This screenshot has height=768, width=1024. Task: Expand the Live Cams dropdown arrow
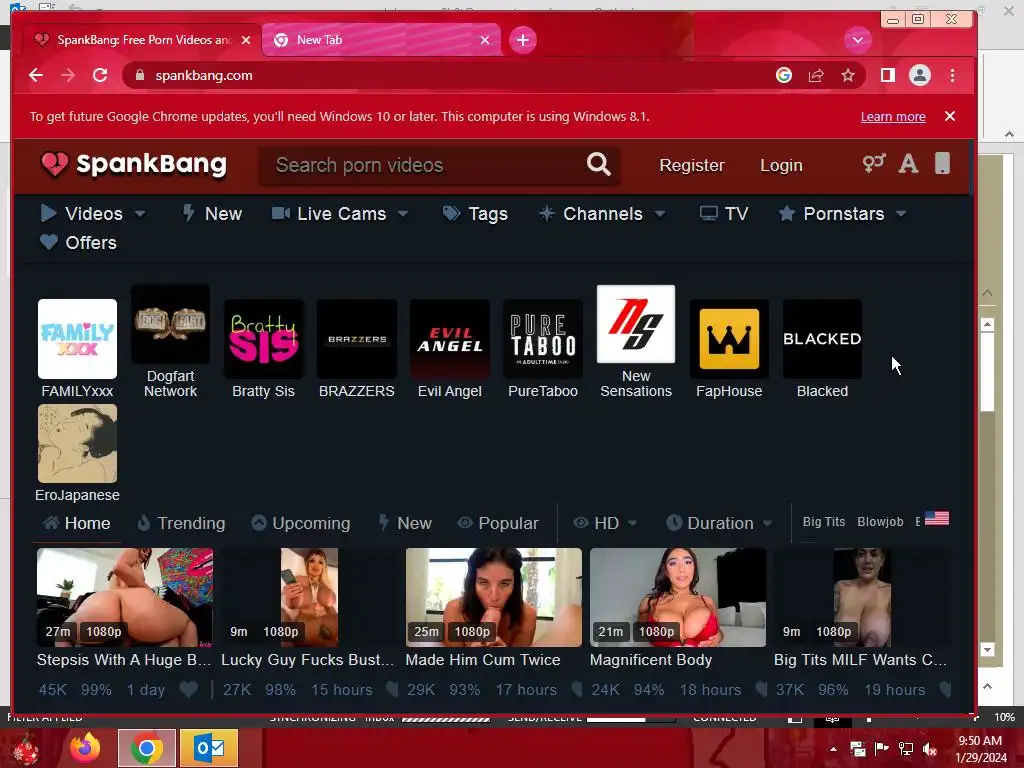tap(403, 214)
